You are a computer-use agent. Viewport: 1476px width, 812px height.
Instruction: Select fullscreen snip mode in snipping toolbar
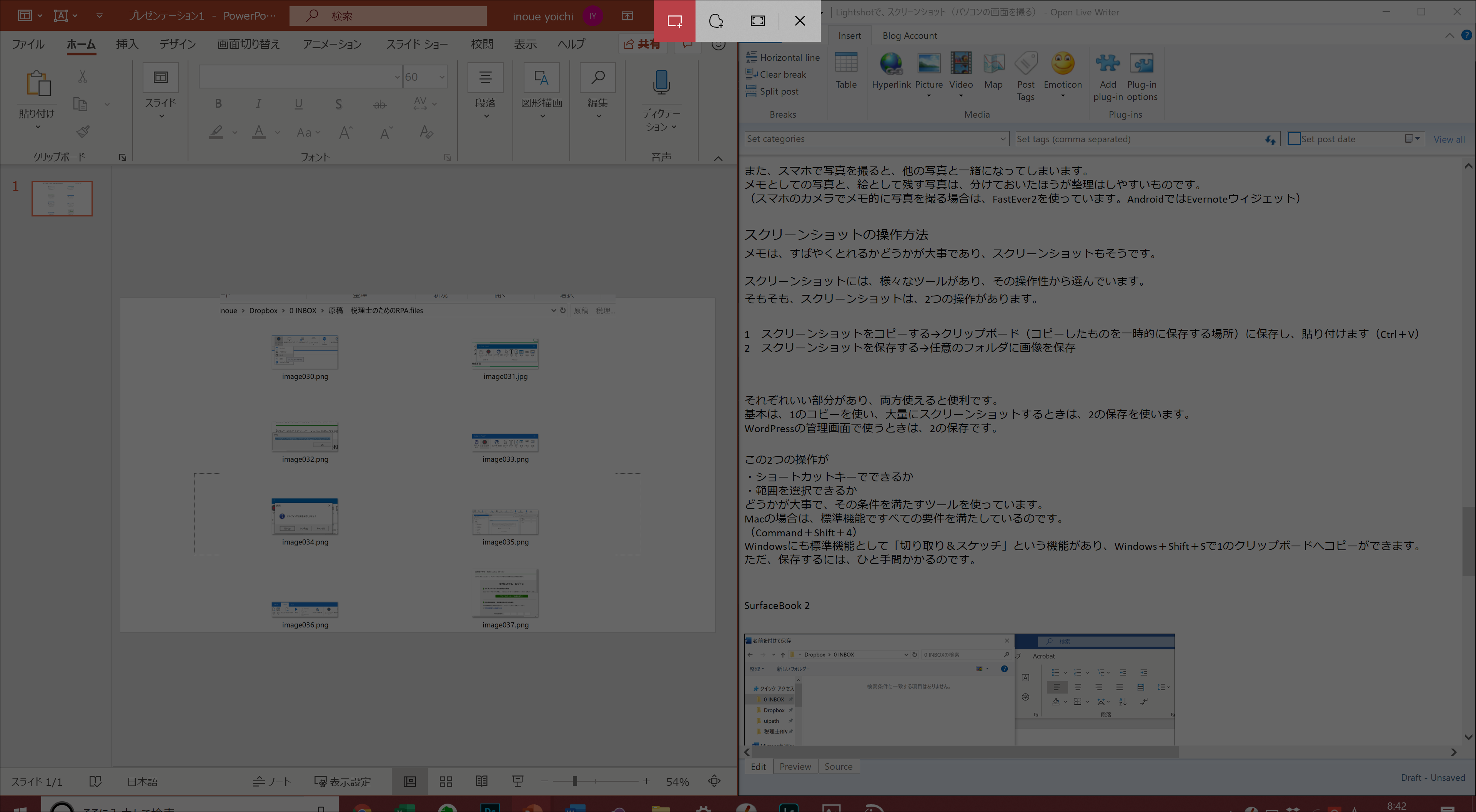tap(757, 21)
